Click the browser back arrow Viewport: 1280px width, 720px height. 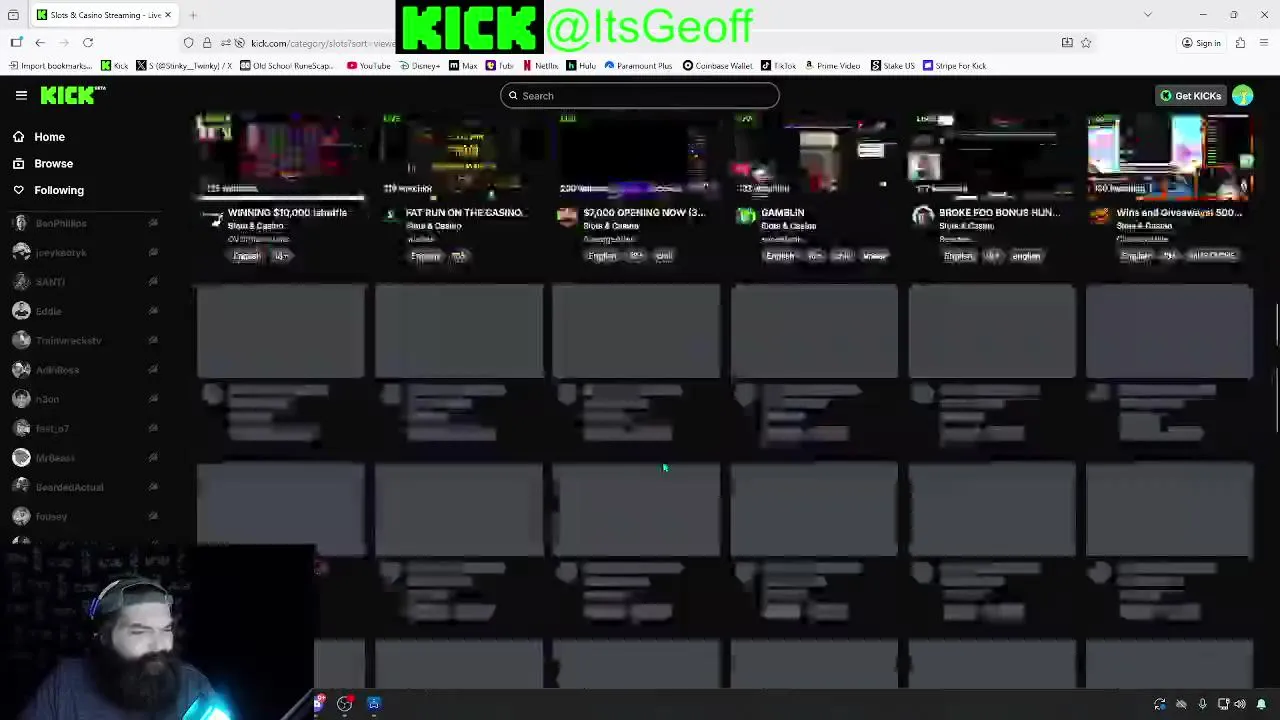(x=40, y=43)
